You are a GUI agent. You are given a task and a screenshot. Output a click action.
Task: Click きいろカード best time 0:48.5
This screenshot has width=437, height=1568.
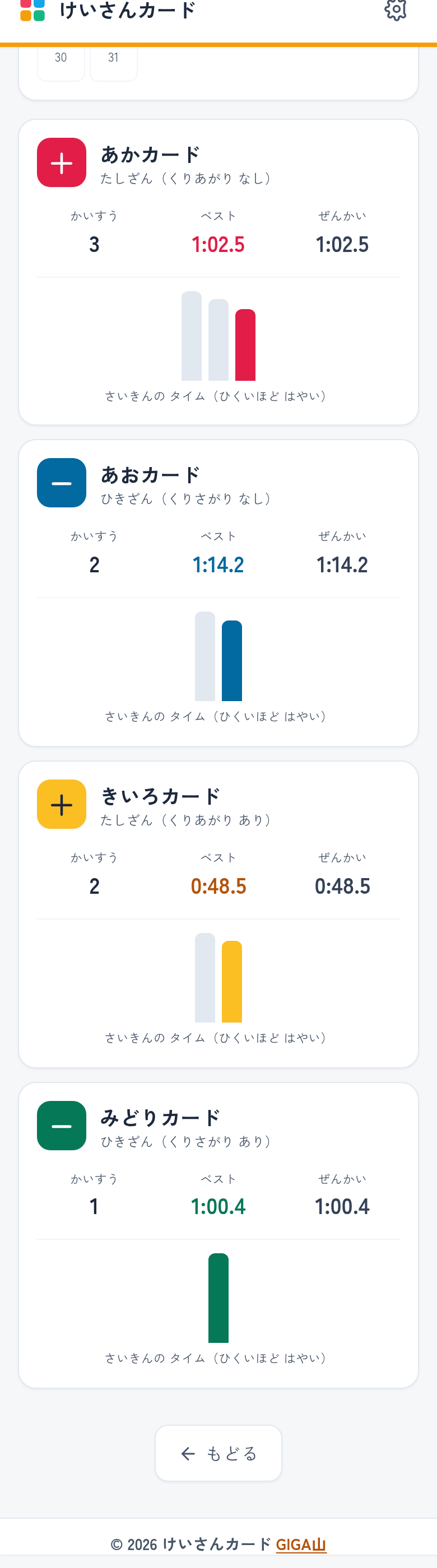(218, 886)
